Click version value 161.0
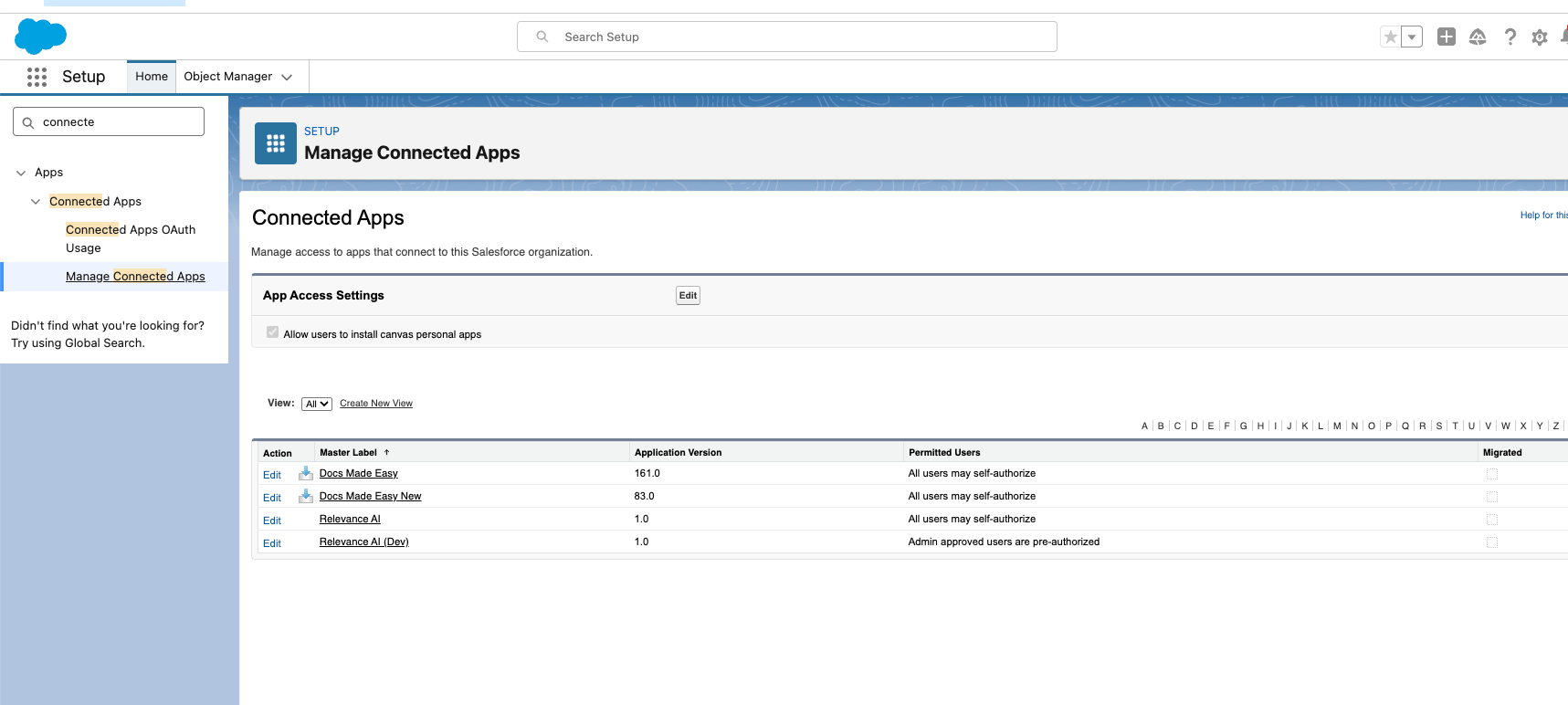The width and height of the screenshot is (1568, 705). (x=647, y=473)
